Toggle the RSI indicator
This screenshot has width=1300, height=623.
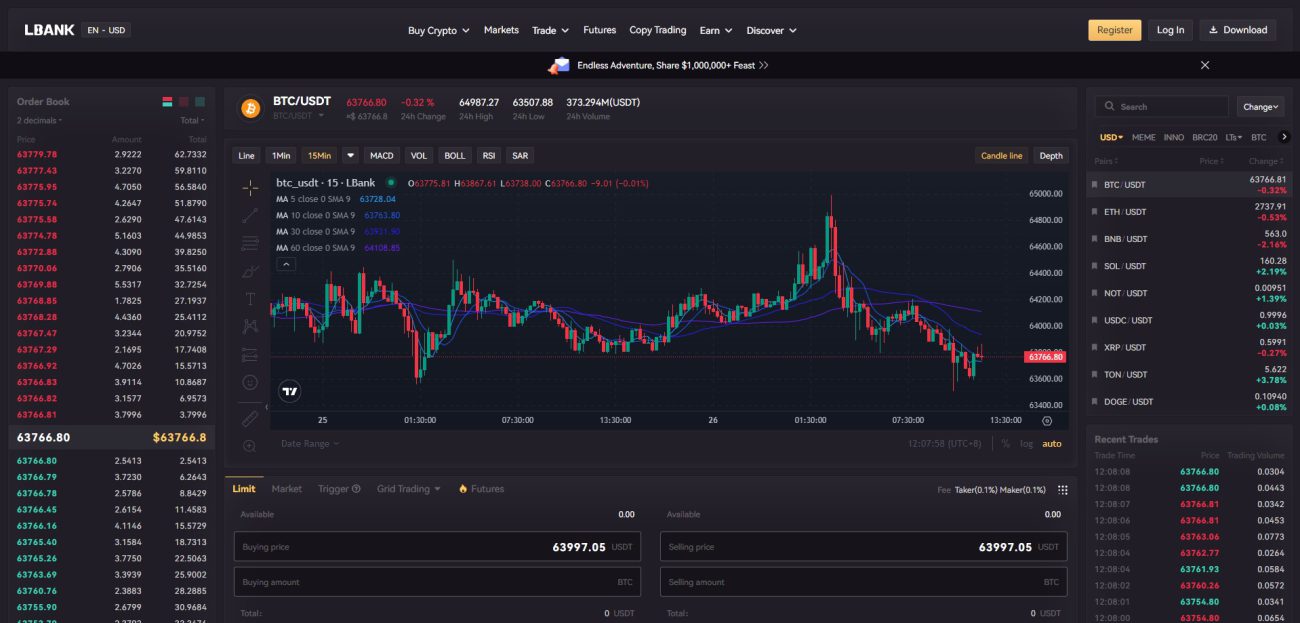tap(489, 156)
